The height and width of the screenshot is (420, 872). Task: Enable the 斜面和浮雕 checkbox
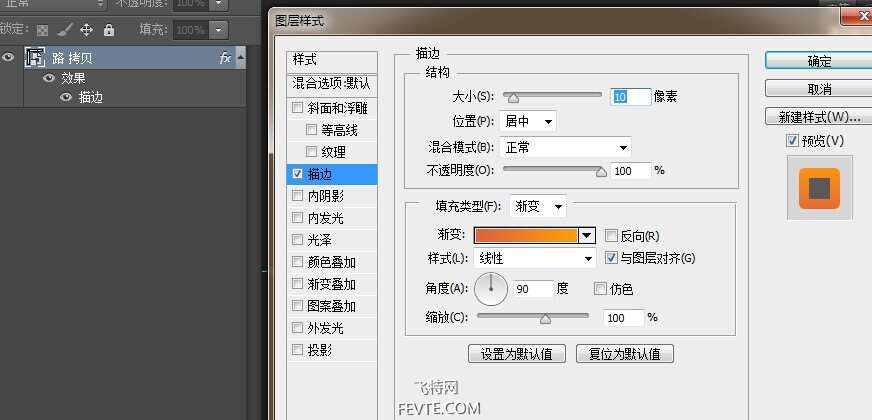click(x=297, y=108)
